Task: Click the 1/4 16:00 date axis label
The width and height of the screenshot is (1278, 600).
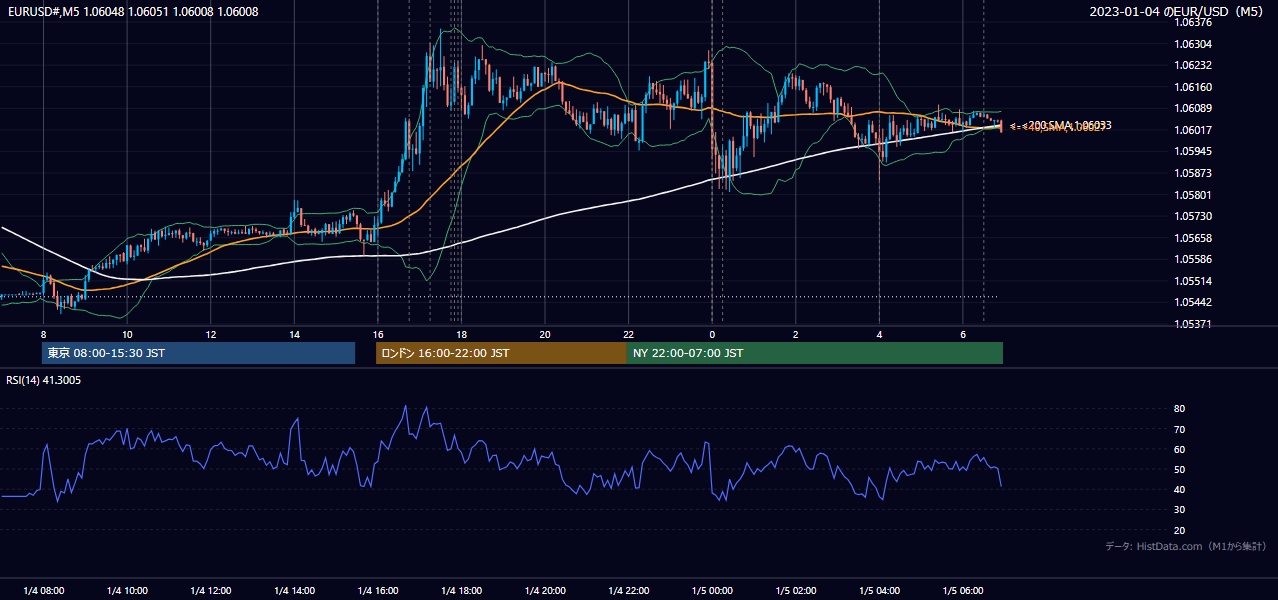Action: [x=377, y=590]
